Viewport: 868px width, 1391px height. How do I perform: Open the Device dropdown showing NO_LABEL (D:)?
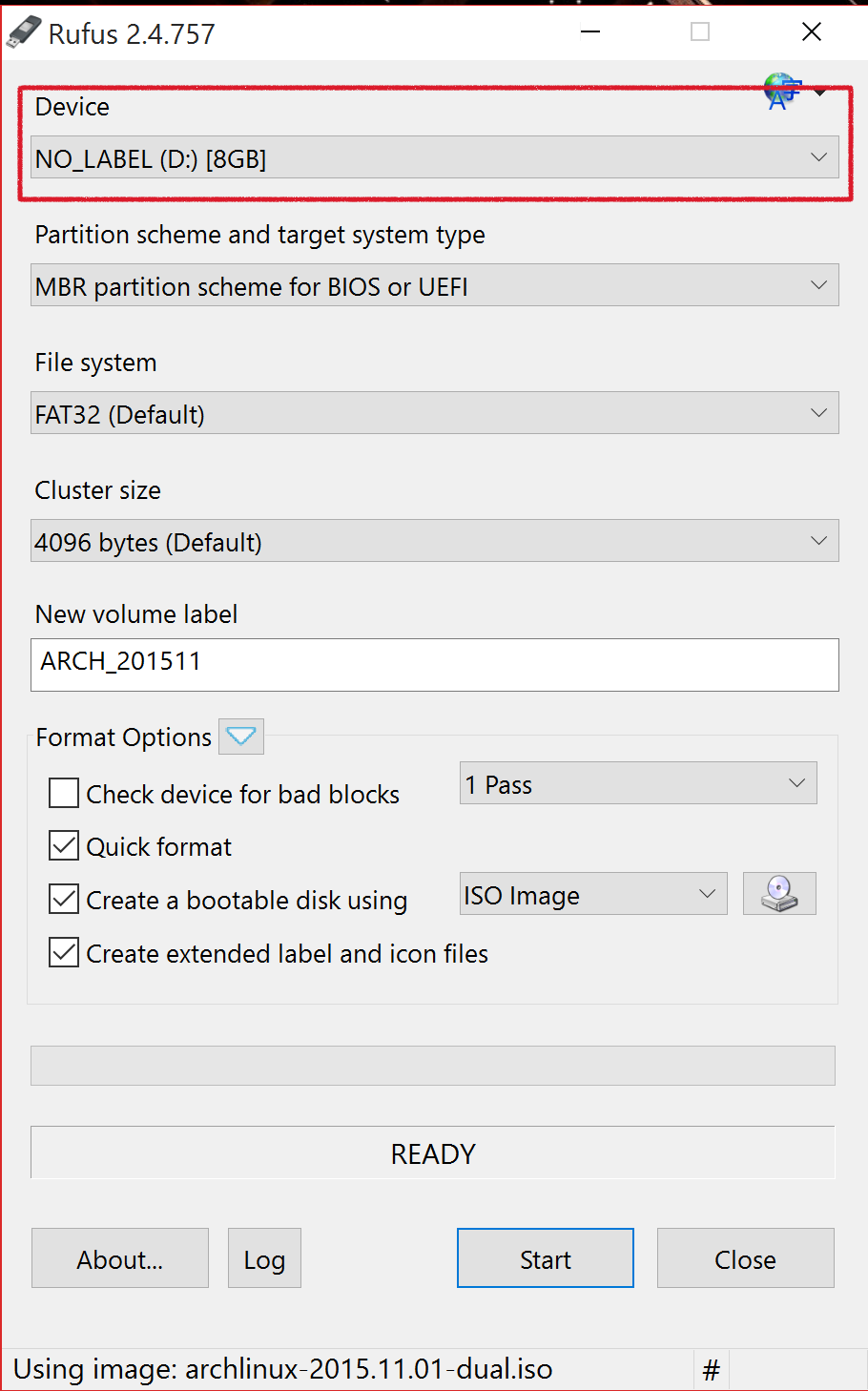[435, 157]
